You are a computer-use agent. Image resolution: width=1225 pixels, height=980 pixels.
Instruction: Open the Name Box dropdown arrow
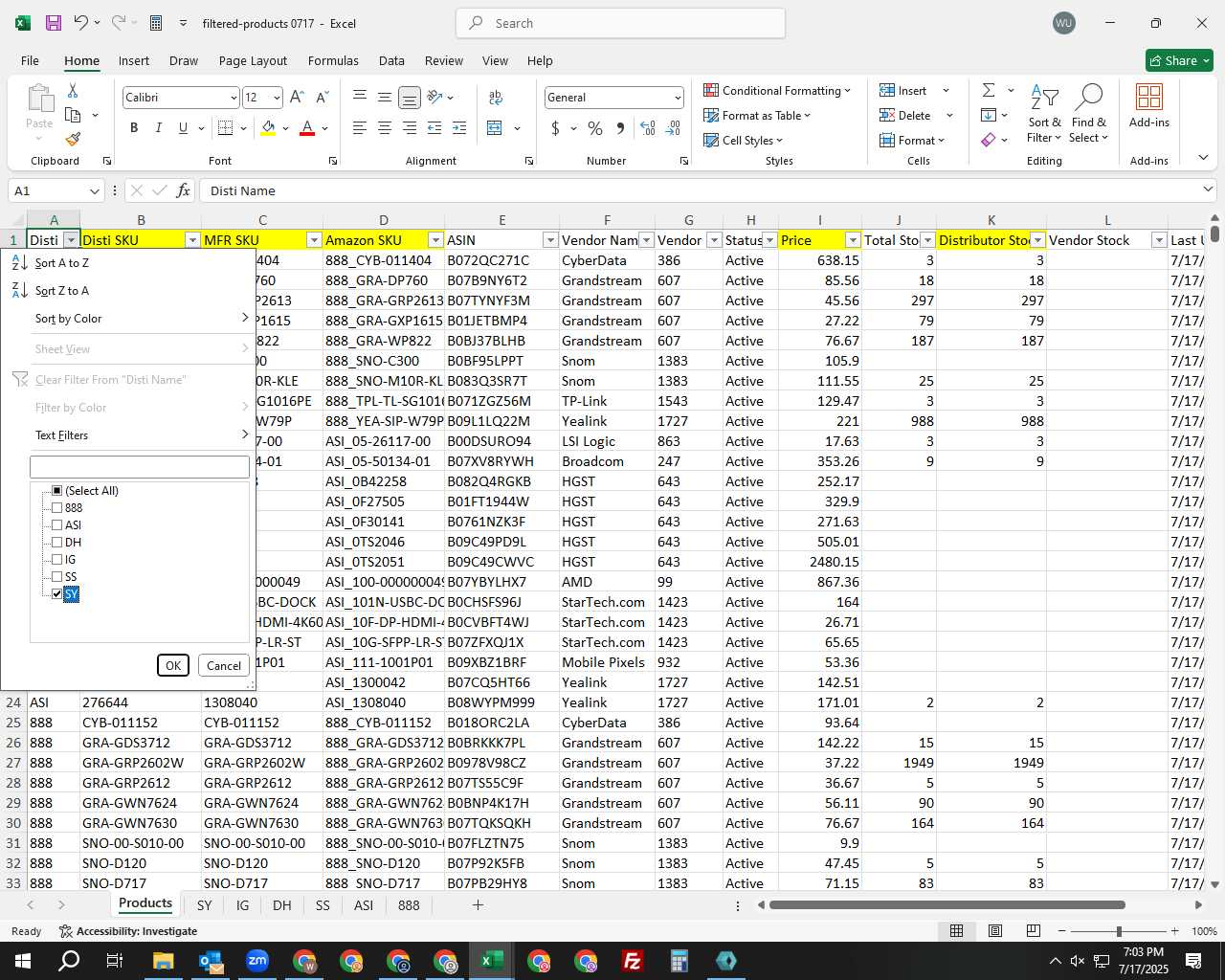click(x=94, y=190)
